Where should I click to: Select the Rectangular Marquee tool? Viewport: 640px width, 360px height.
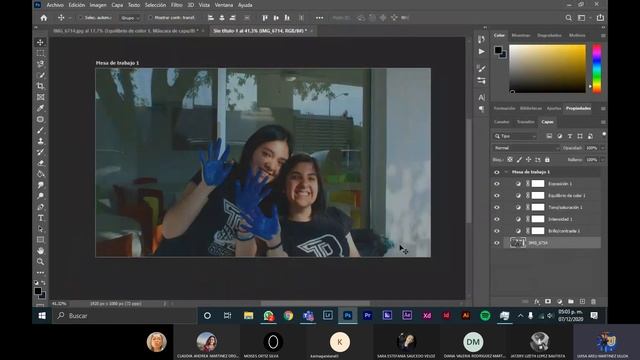[40, 53]
